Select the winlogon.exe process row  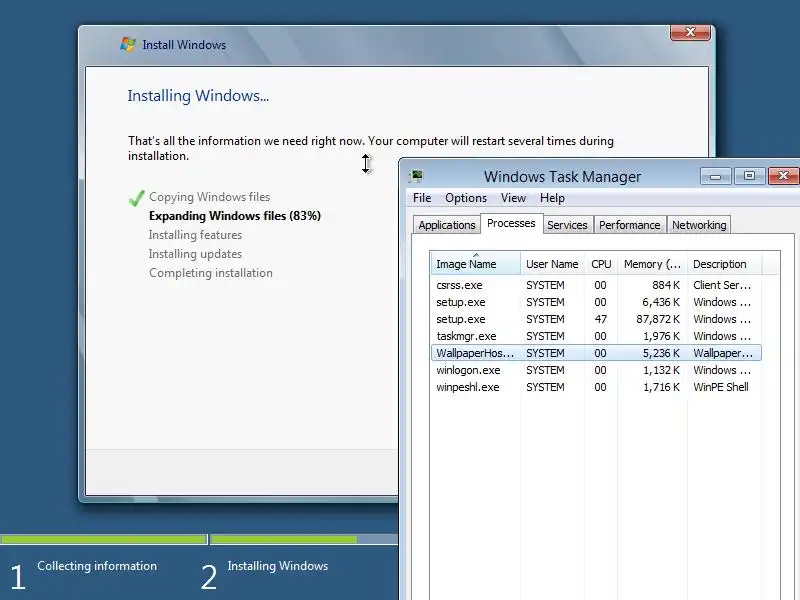click(x=596, y=370)
